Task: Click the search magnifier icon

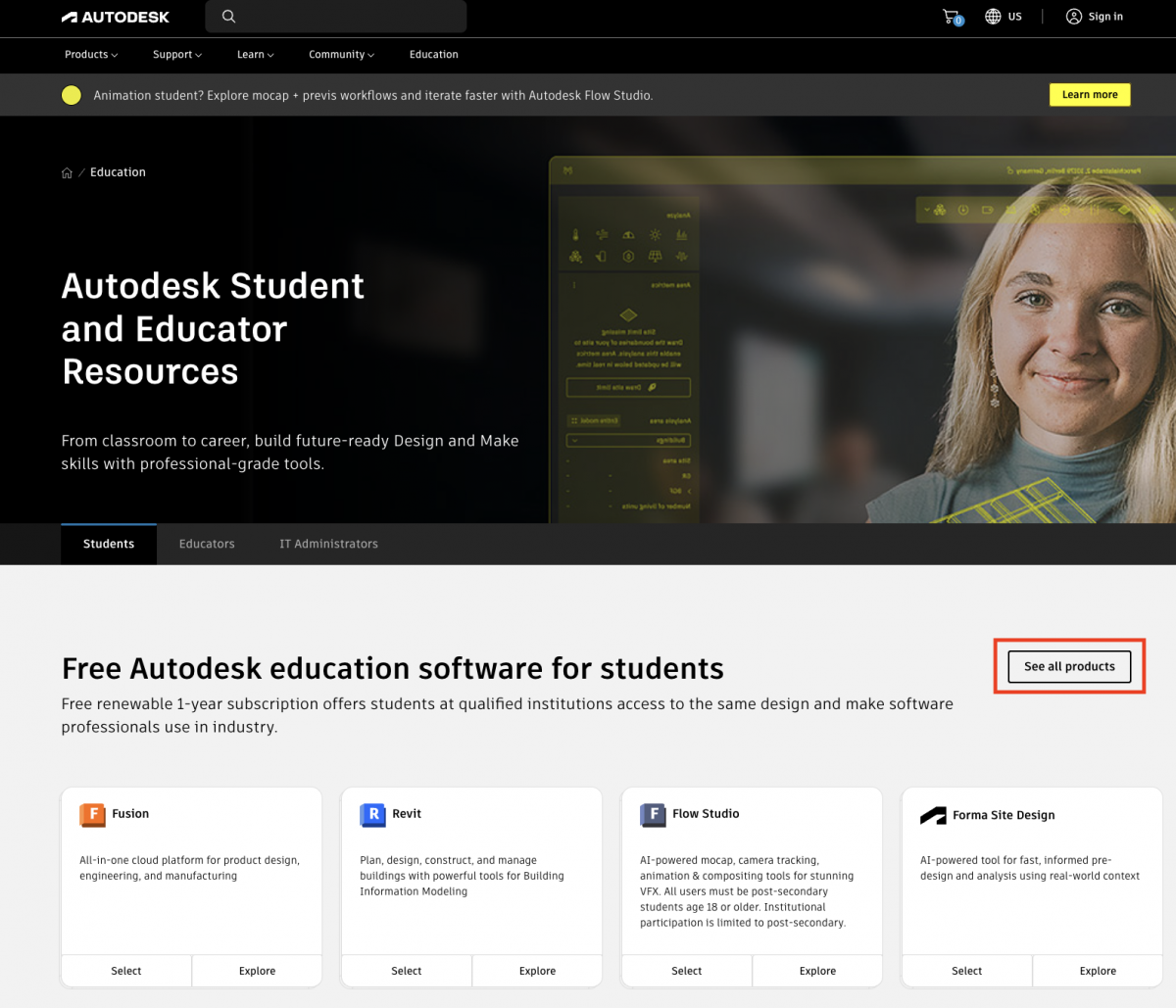Action: click(x=228, y=17)
